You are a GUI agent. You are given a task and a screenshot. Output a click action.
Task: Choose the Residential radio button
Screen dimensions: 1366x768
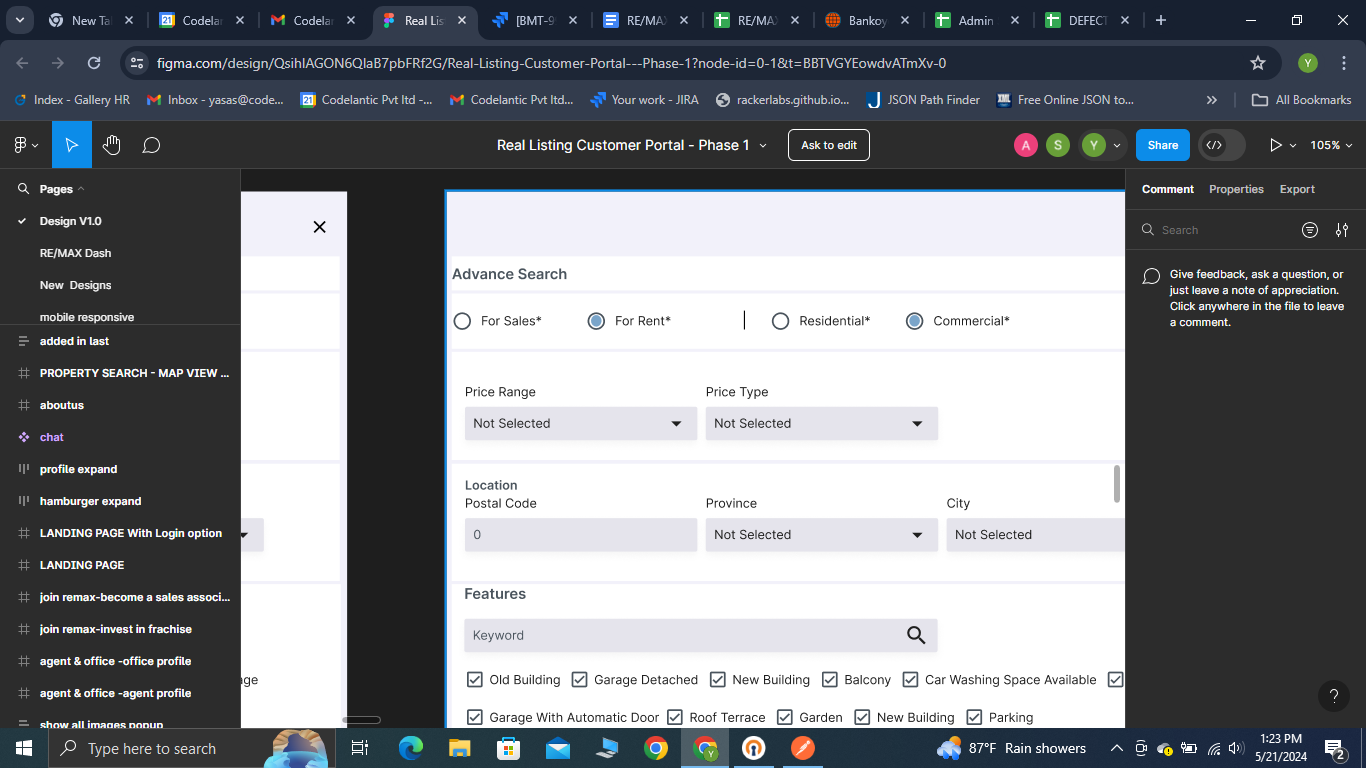coord(780,321)
